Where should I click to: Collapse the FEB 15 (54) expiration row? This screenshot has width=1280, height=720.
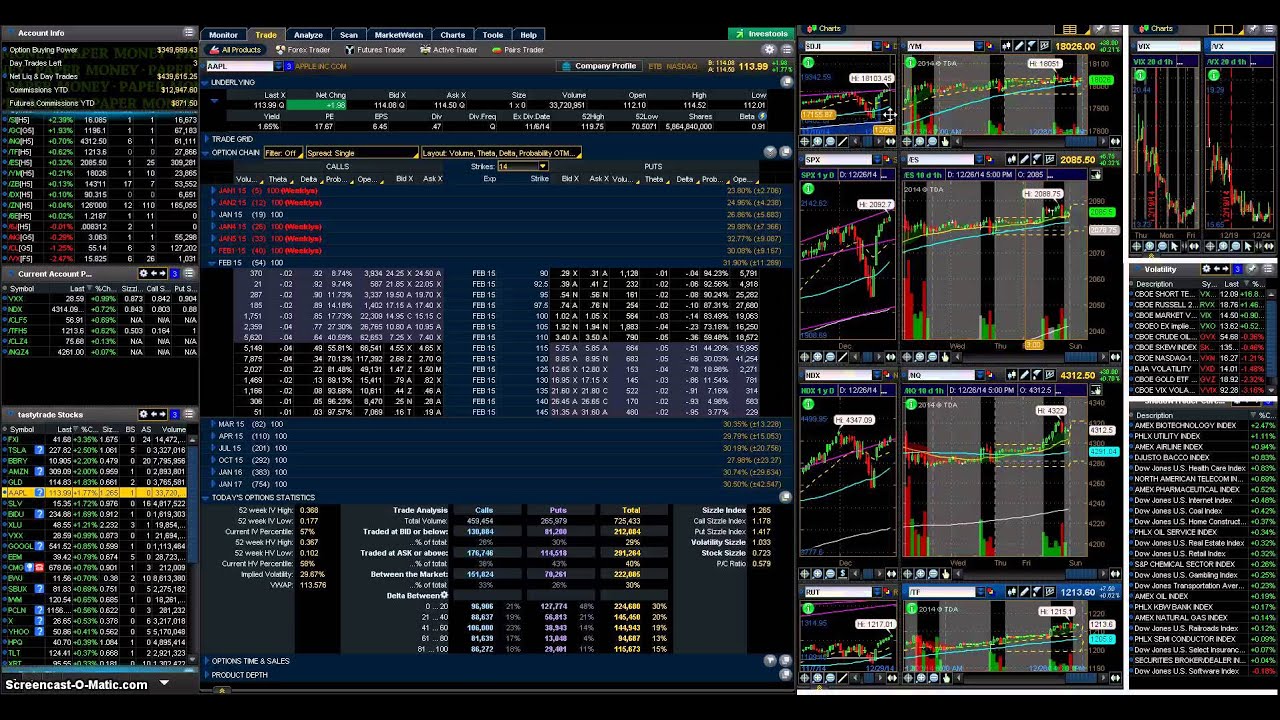213,262
